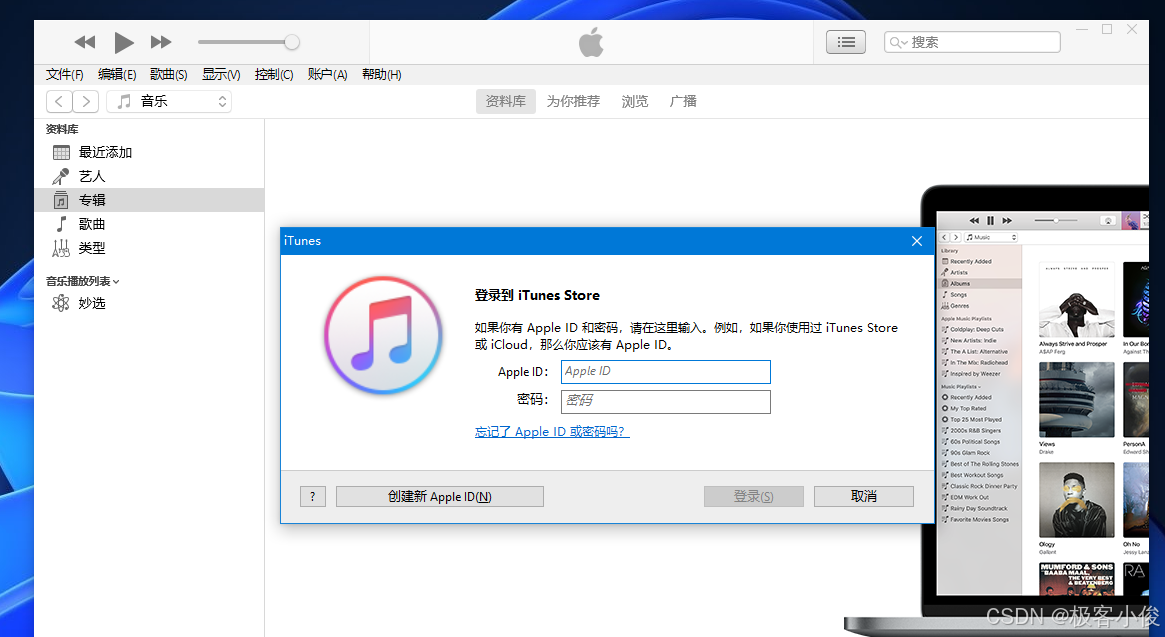Viewport: 1165px width, 637px height.
Task: Select 专辑 in the library sidebar
Action: 149,200
